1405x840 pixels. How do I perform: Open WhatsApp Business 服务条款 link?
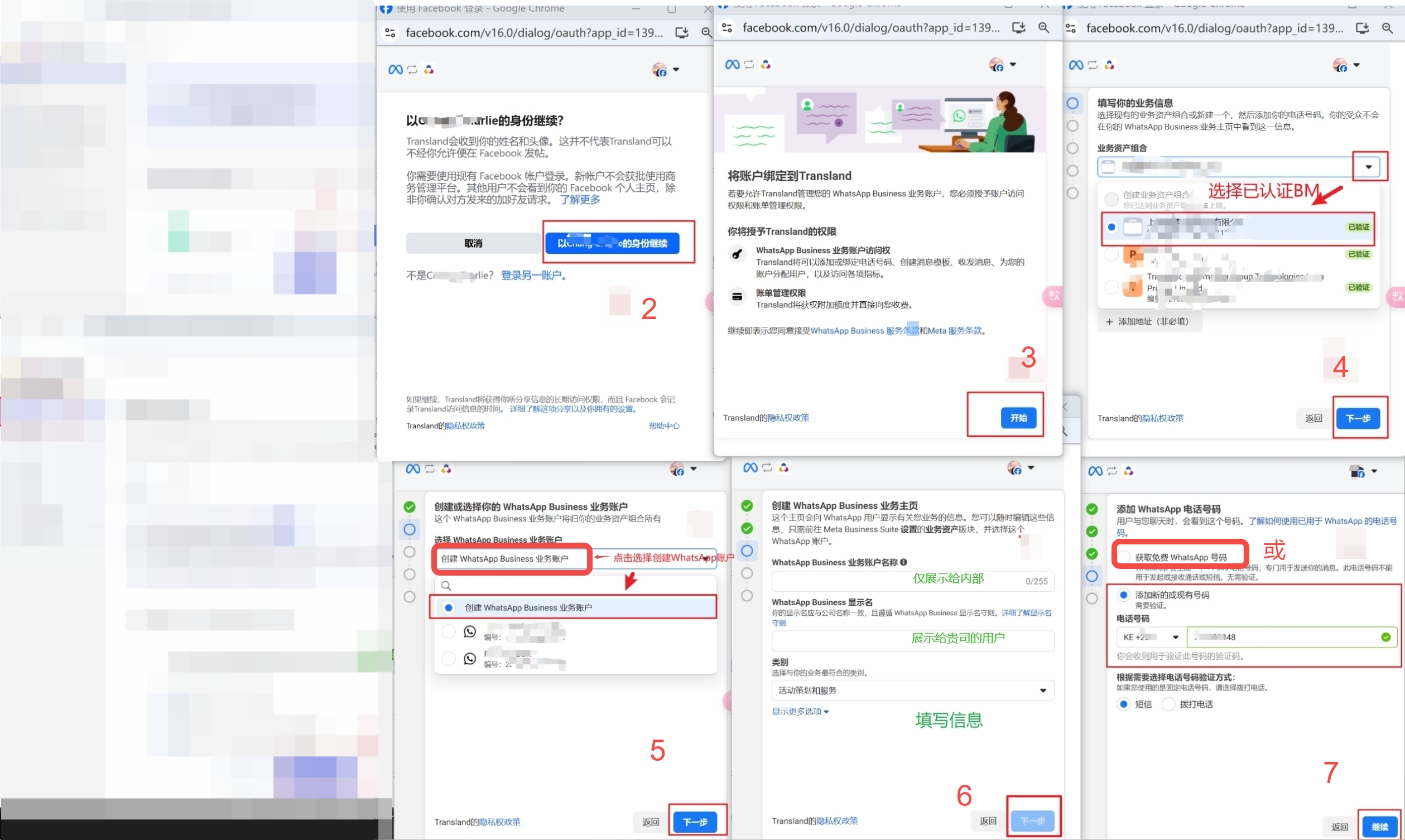tap(865, 331)
